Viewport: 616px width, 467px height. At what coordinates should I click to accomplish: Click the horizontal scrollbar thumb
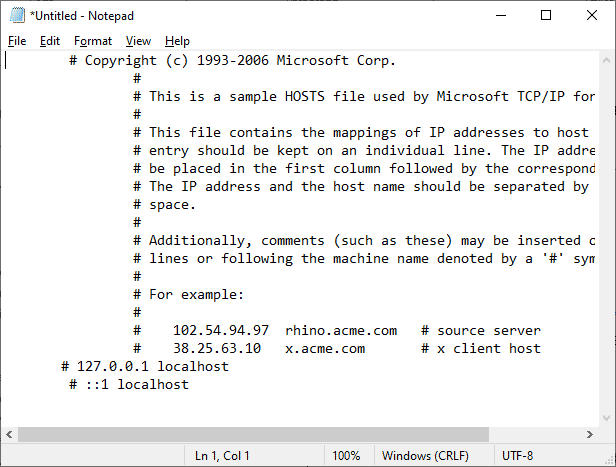click(253, 434)
